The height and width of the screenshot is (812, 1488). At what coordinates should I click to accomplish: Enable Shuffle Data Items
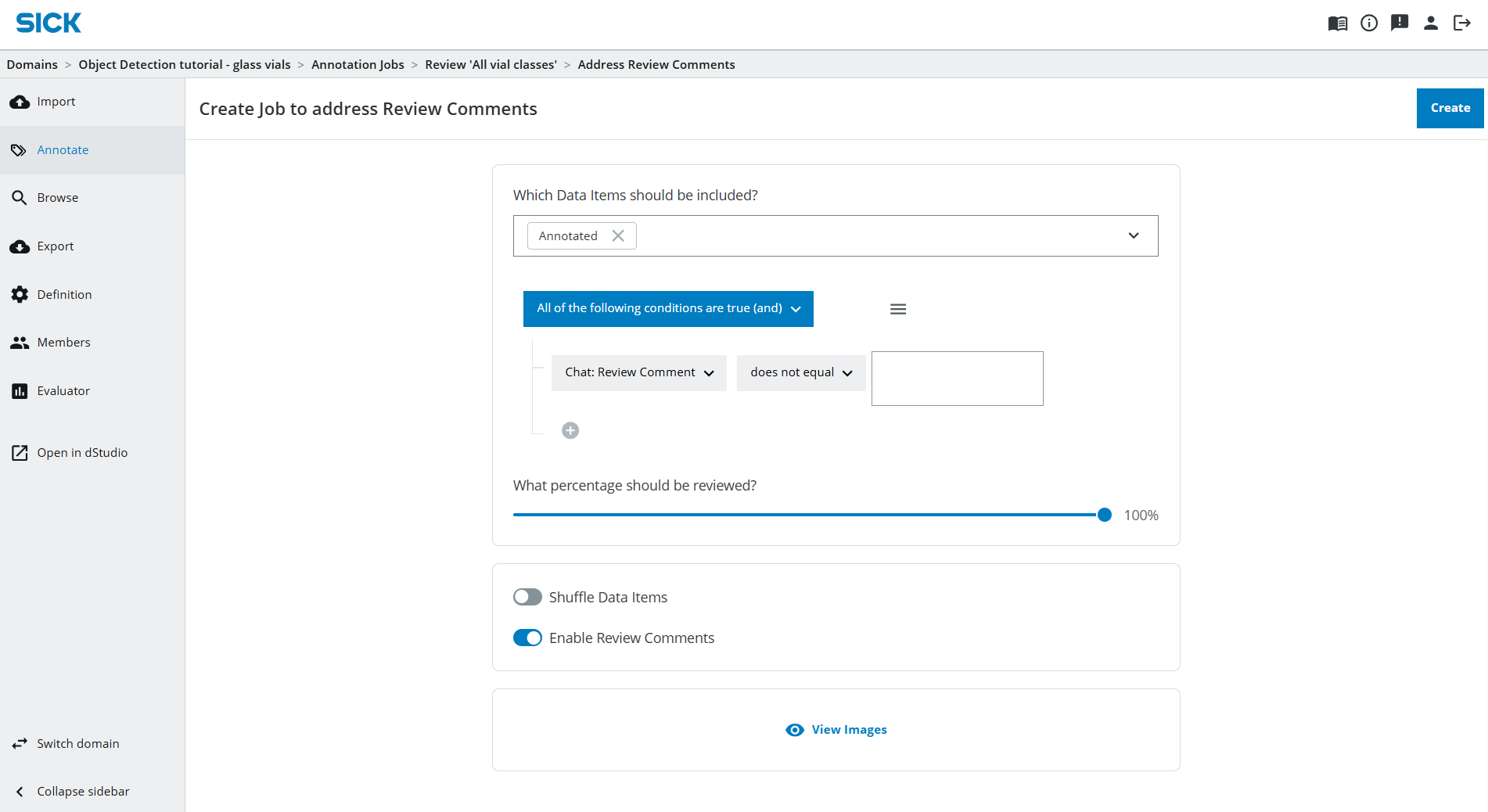(528, 597)
